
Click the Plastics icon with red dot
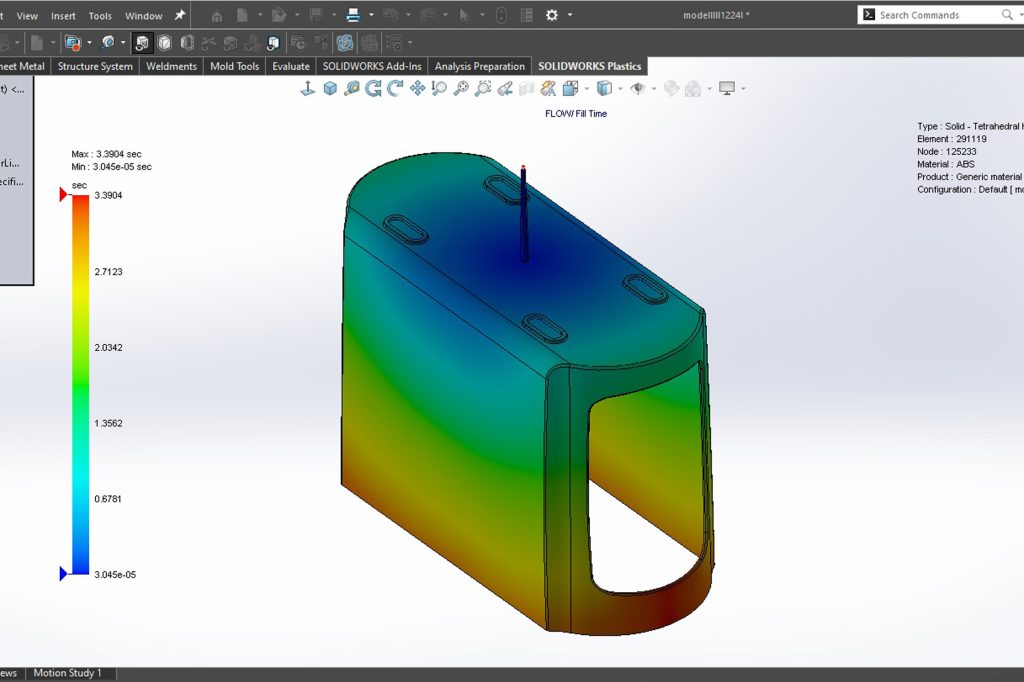pos(72,43)
